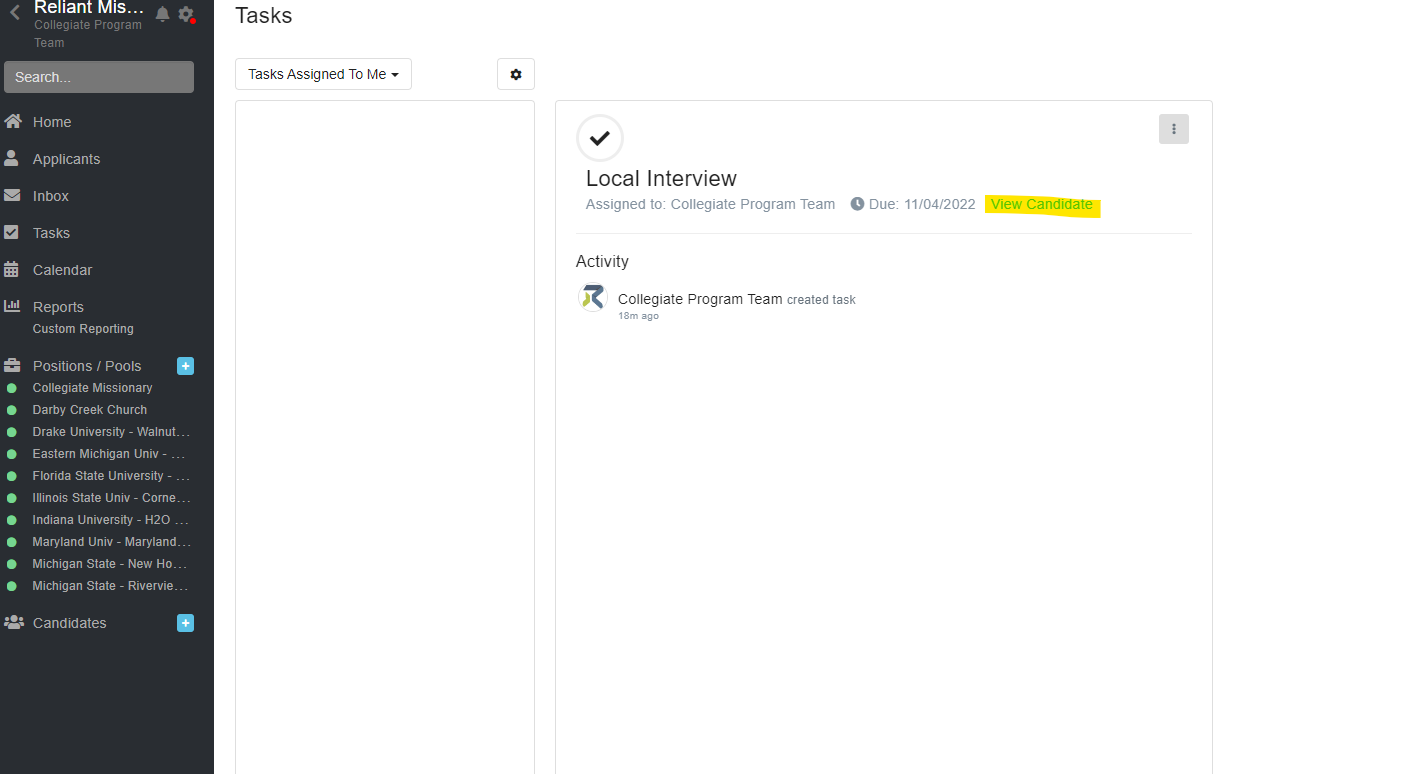Screen dimensions: 1423x774
Task: Click the back chevron beside Reliant Mission
Action: (15, 13)
